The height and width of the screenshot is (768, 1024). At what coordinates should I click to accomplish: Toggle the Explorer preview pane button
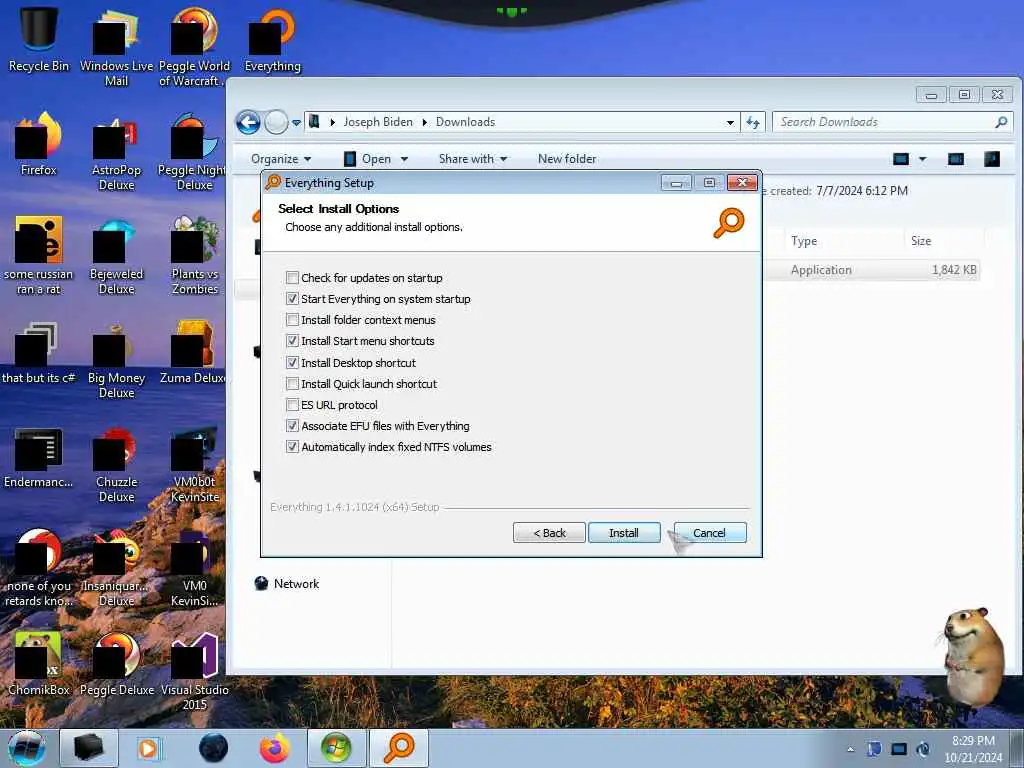coord(955,159)
